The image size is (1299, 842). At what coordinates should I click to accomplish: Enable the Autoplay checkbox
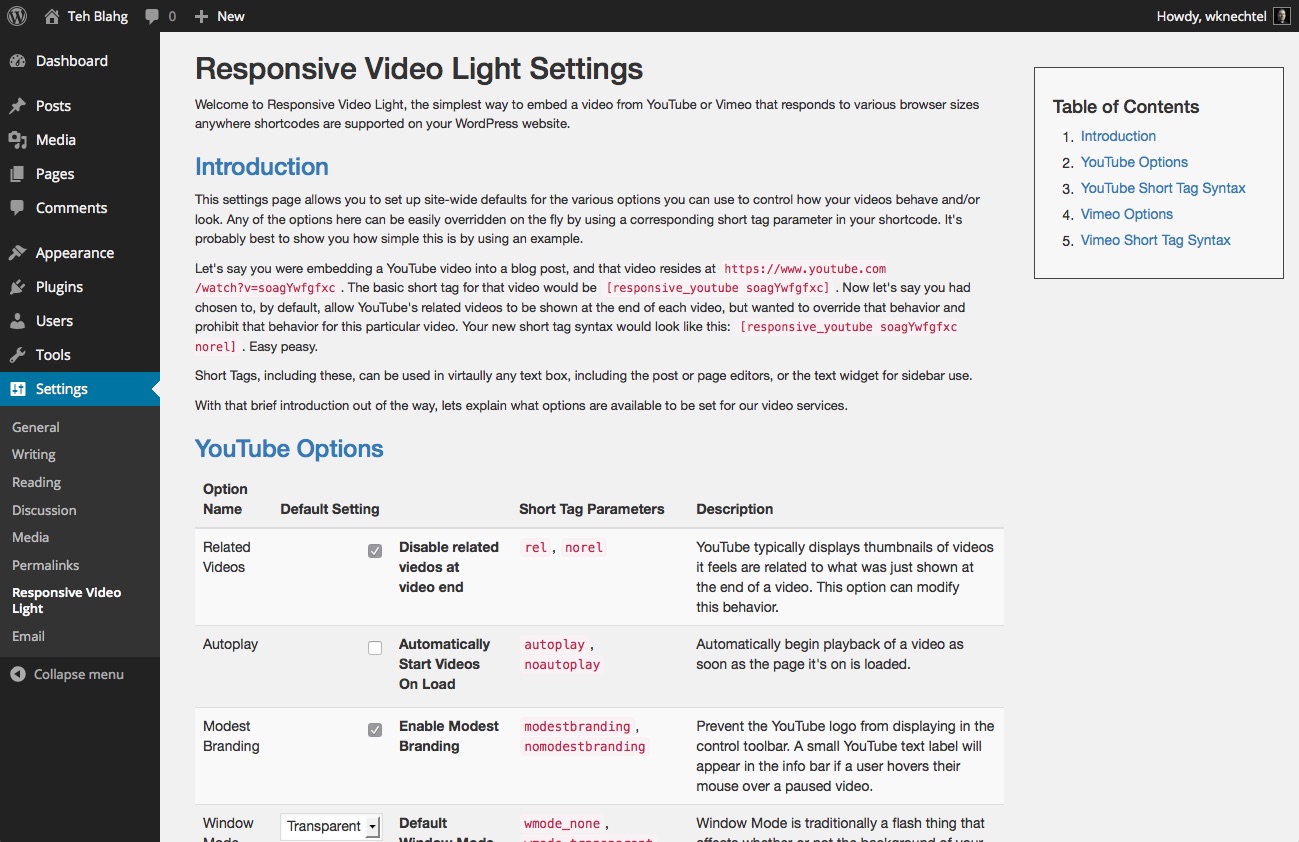tap(375, 648)
